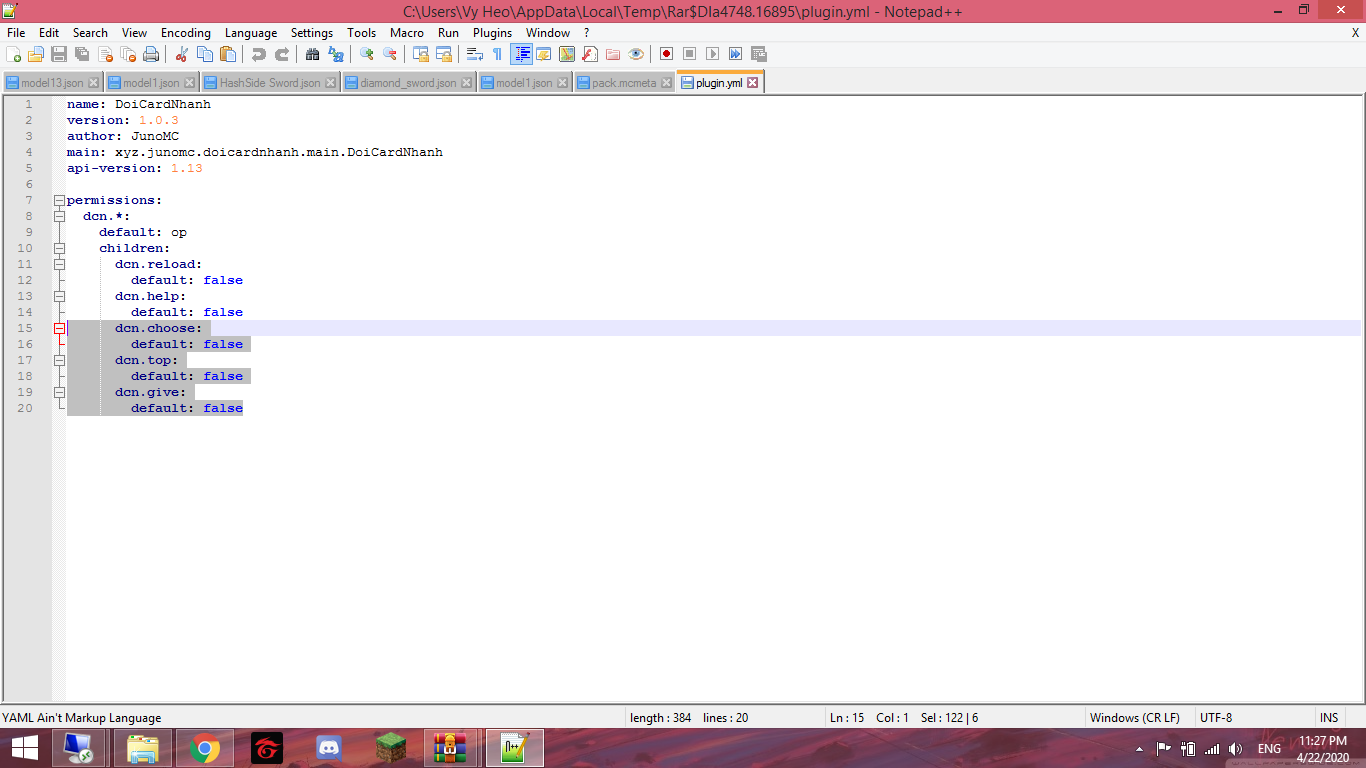This screenshot has height=768, width=1366.
Task: Switch to the model13.json tab
Action: (52, 83)
